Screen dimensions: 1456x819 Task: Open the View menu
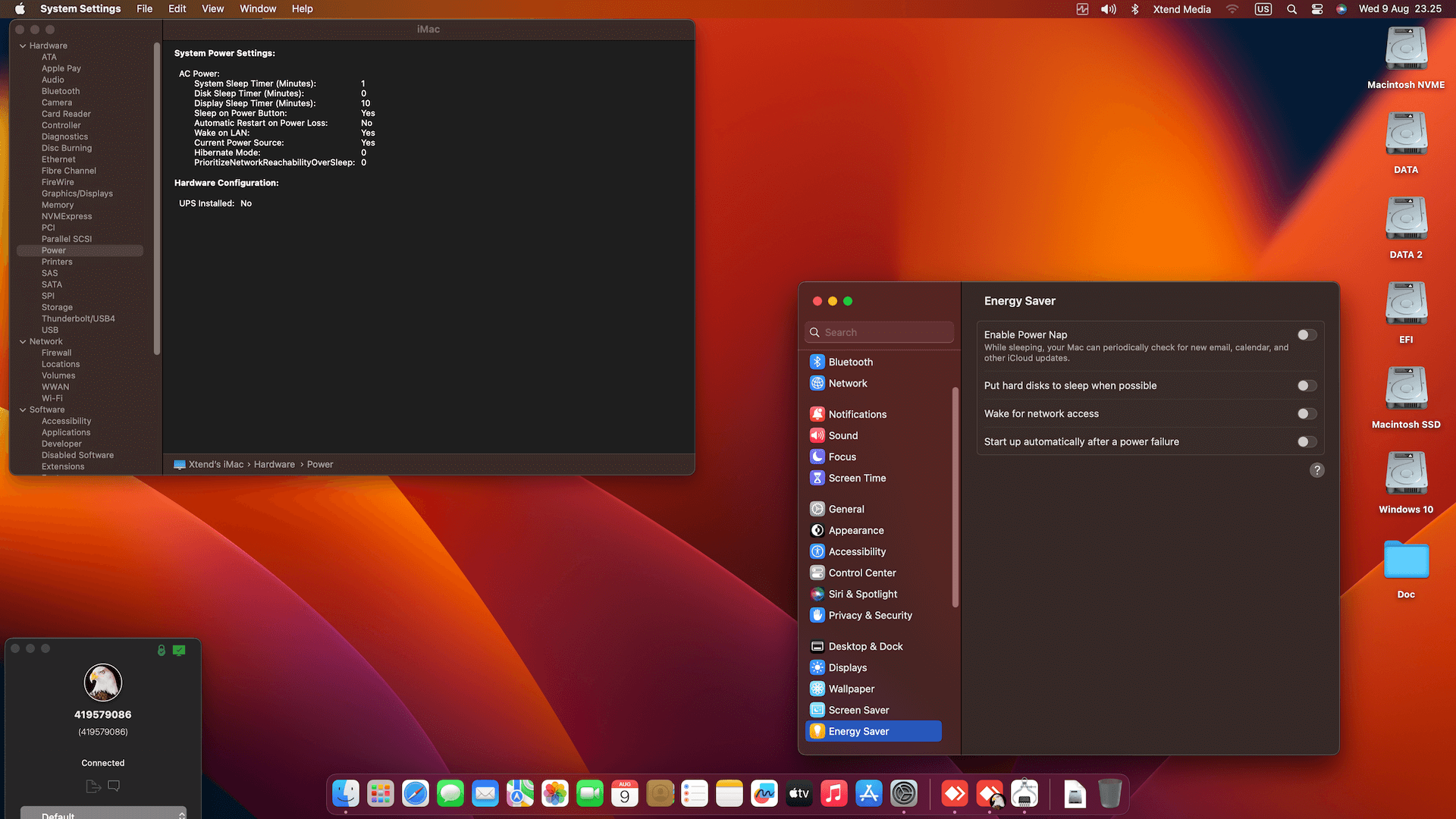(x=212, y=9)
